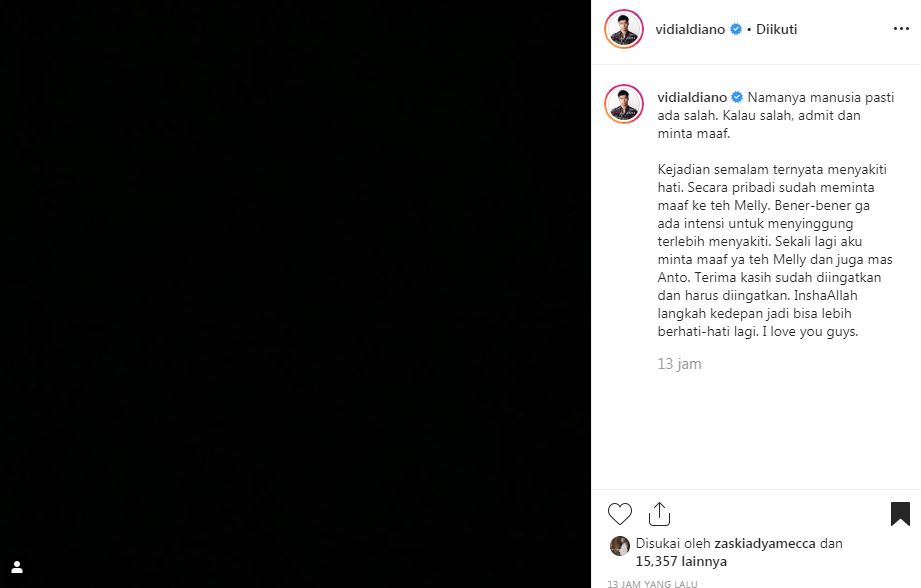Open vidialdiano's story via the header avatar ring
Screen dimensions: 921x588
[x=624, y=29]
